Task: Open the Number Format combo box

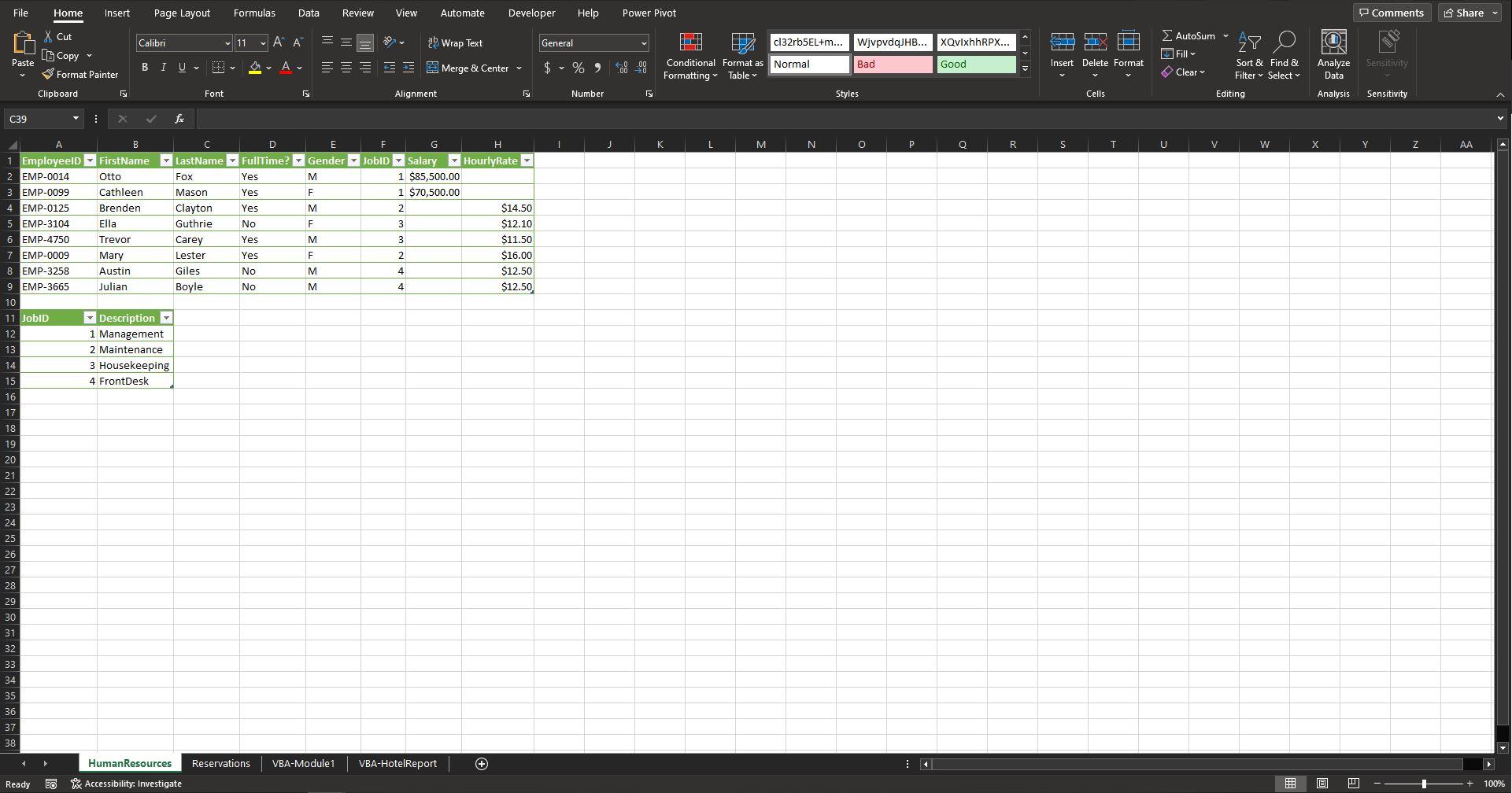Action: click(593, 42)
